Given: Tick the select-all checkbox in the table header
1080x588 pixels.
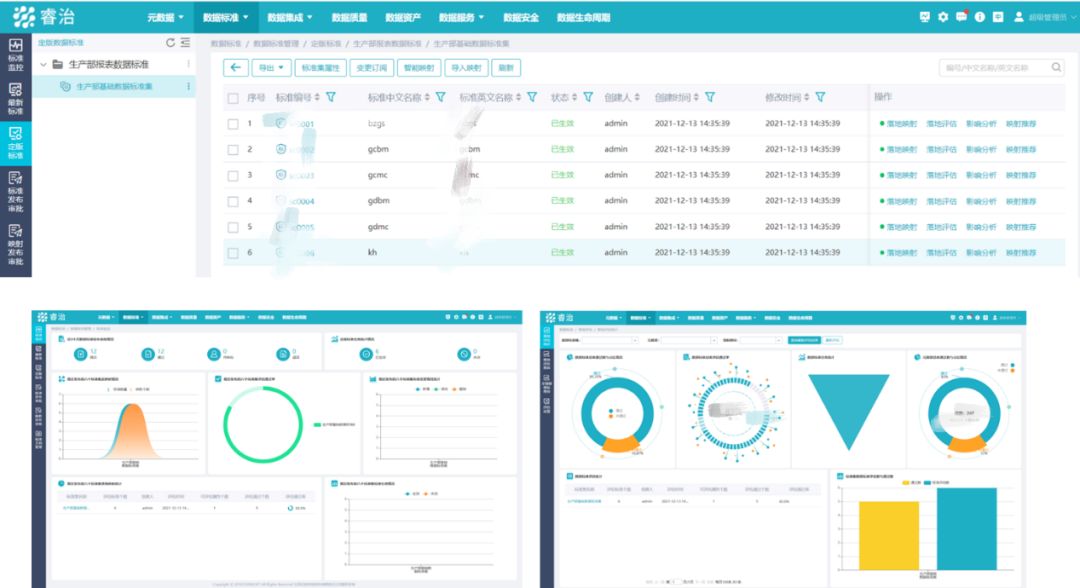Looking at the screenshot, I should point(233,98).
